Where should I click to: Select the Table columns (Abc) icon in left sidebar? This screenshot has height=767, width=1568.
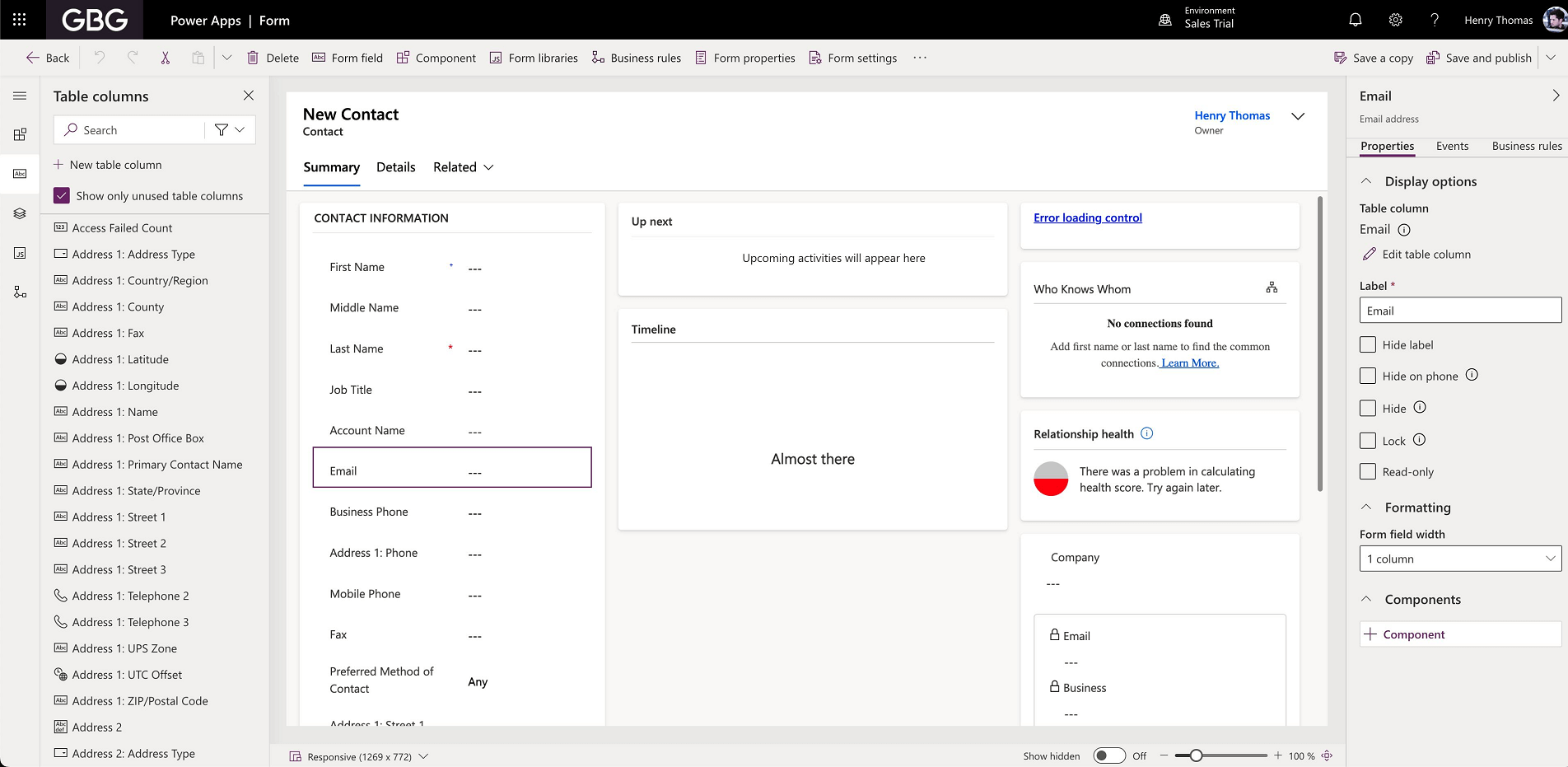click(20, 174)
